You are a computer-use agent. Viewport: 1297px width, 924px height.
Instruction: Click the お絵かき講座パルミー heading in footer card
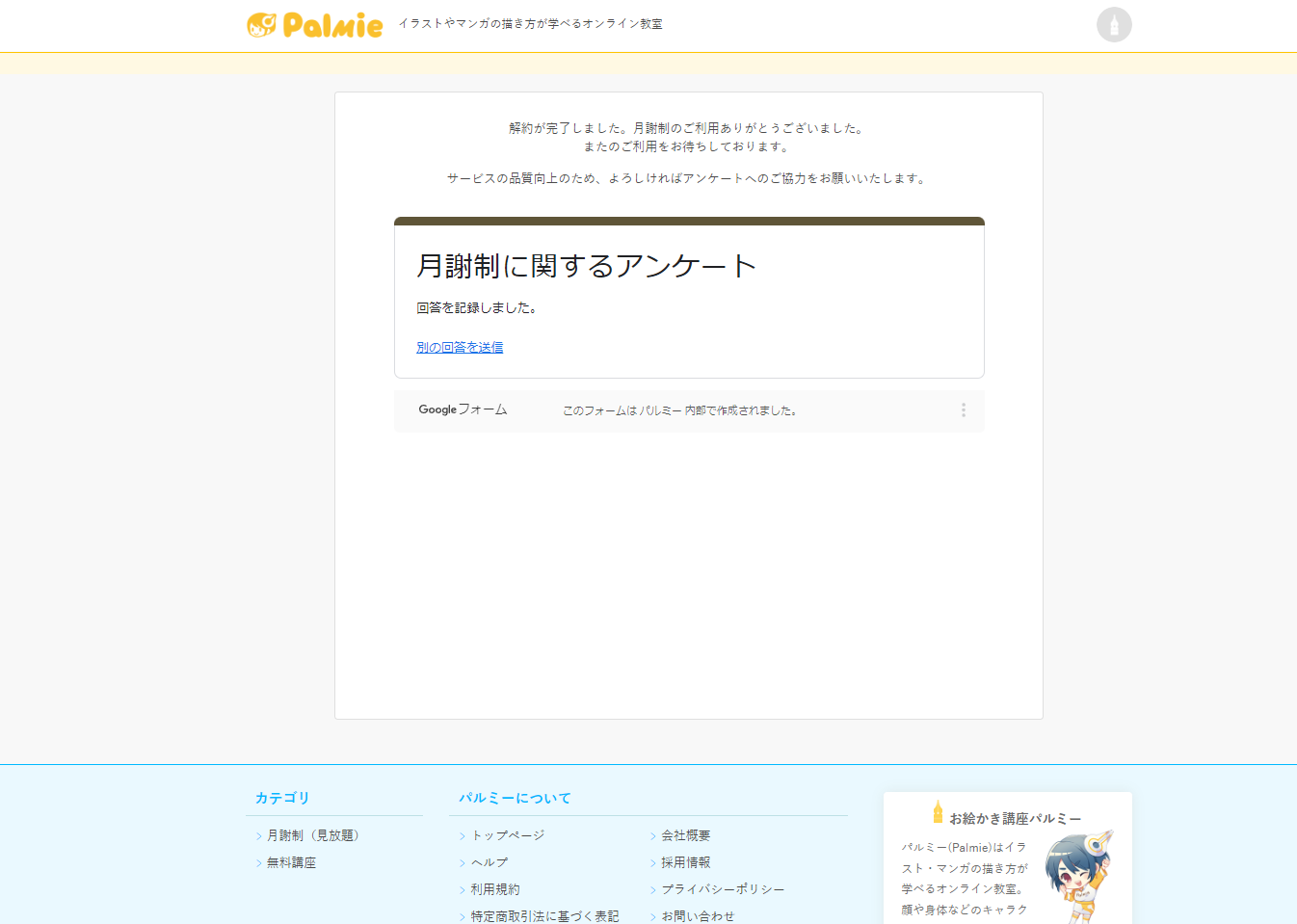(1015, 818)
